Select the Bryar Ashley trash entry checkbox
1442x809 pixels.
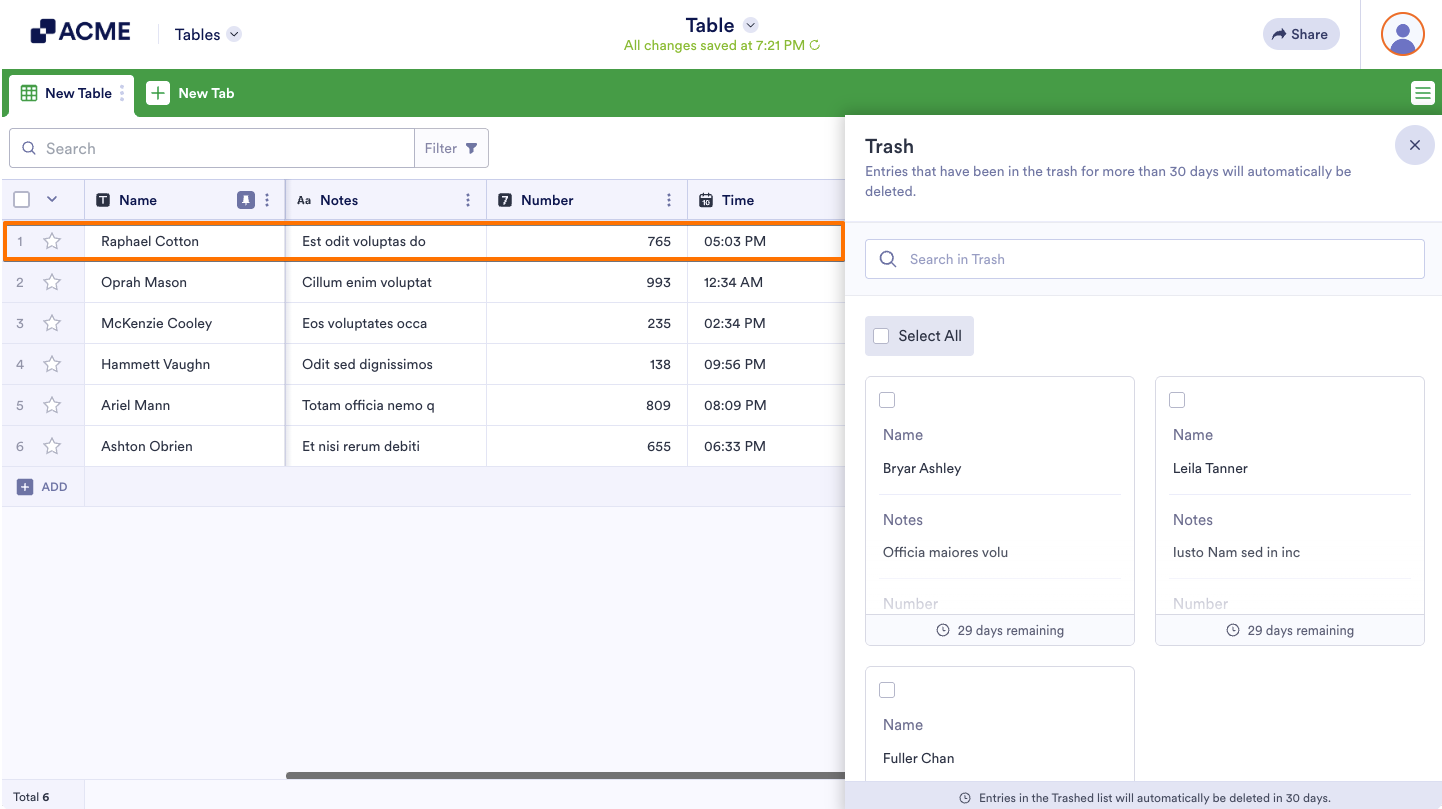(x=887, y=400)
